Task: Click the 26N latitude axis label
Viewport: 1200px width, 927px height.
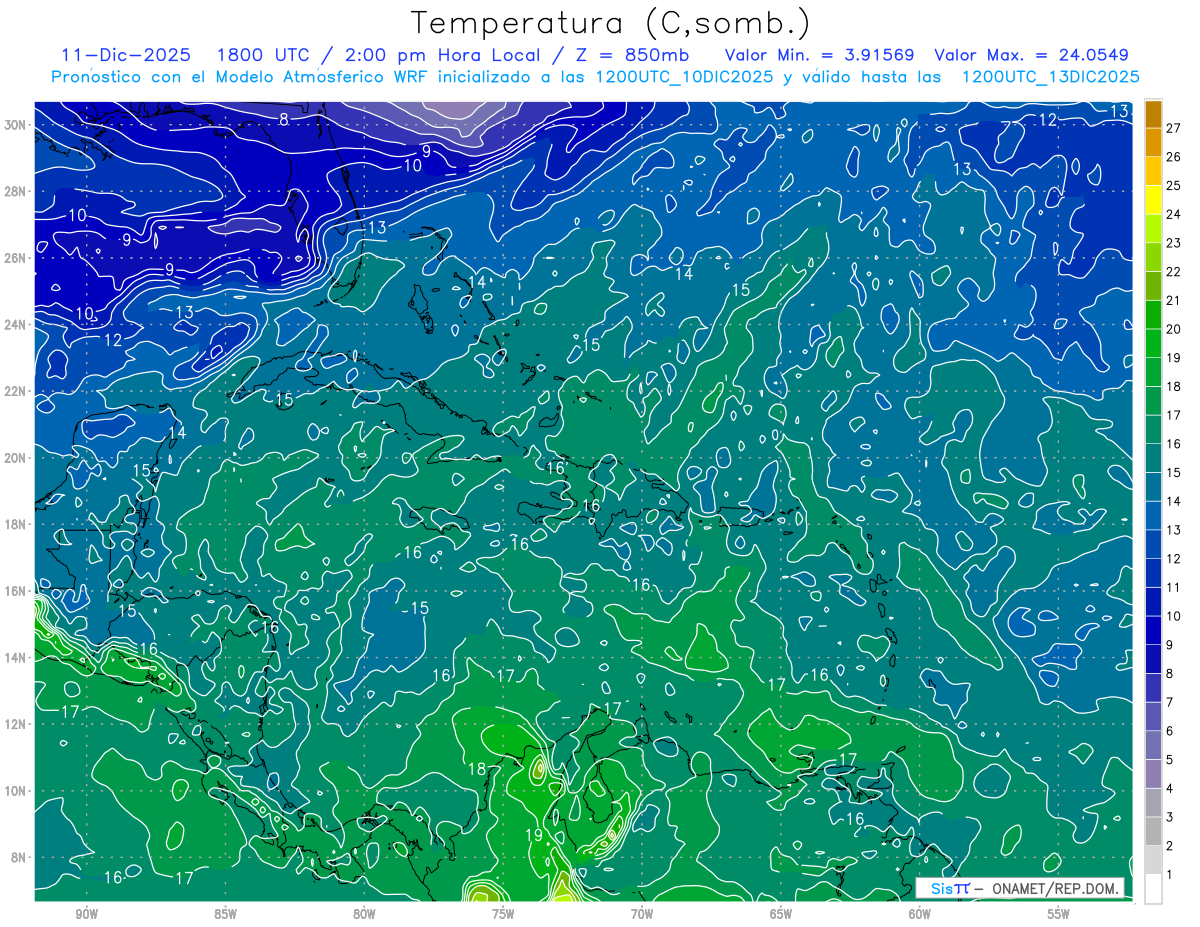Action: point(17,258)
